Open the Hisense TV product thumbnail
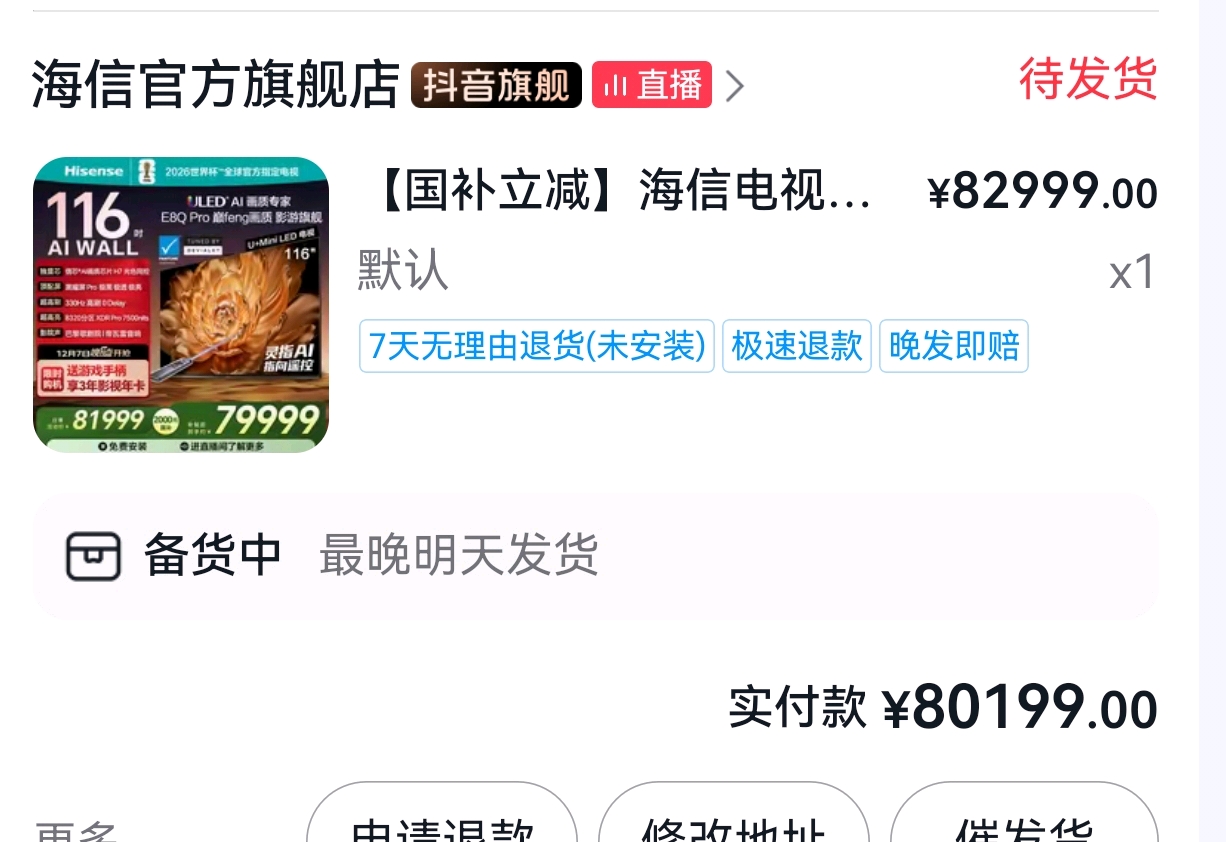The height and width of the screenshot is (842, 1226). click(181, 305)
